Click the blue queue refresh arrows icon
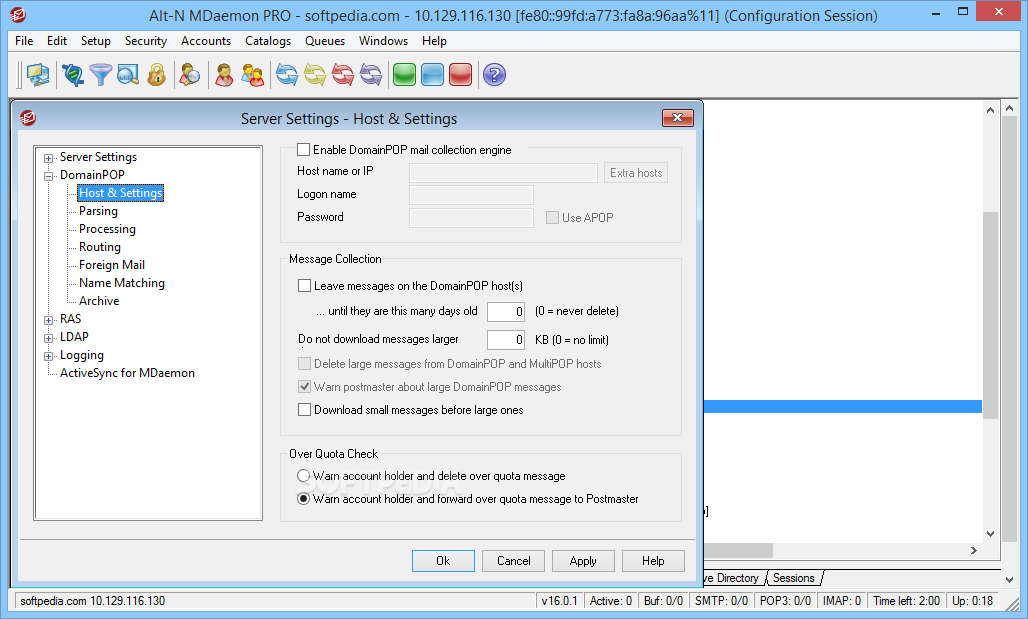The image size is (1028, 619). [287, 75]
